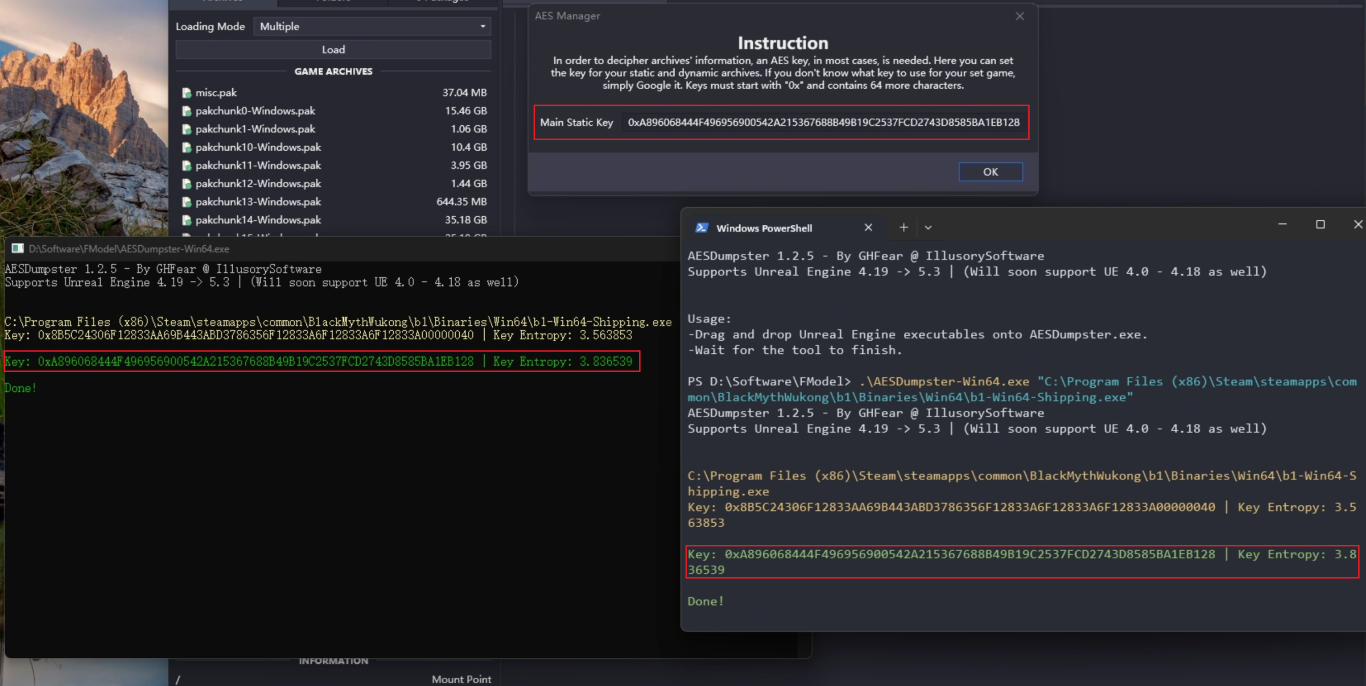Select the Windows PowerShell tab
The height and width of the screenshot is (686, 1366).
pos(765,228)
